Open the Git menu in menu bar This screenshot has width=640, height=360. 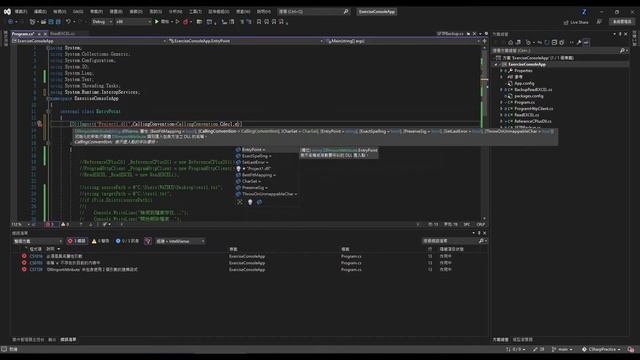point(78,11)
